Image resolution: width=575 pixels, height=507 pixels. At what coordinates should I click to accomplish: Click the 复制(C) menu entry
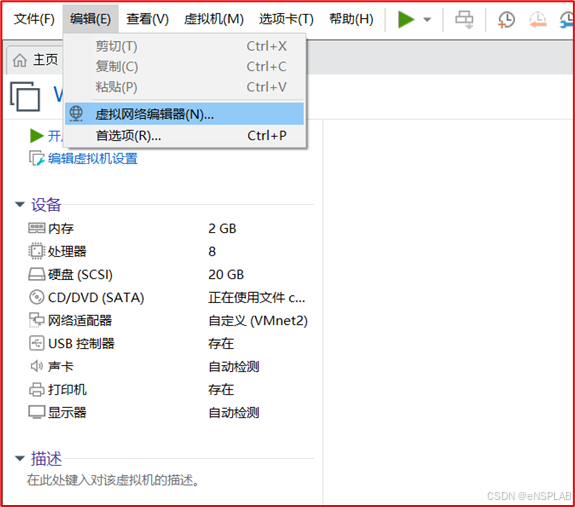pyautogui.click(x=184, y=67)
